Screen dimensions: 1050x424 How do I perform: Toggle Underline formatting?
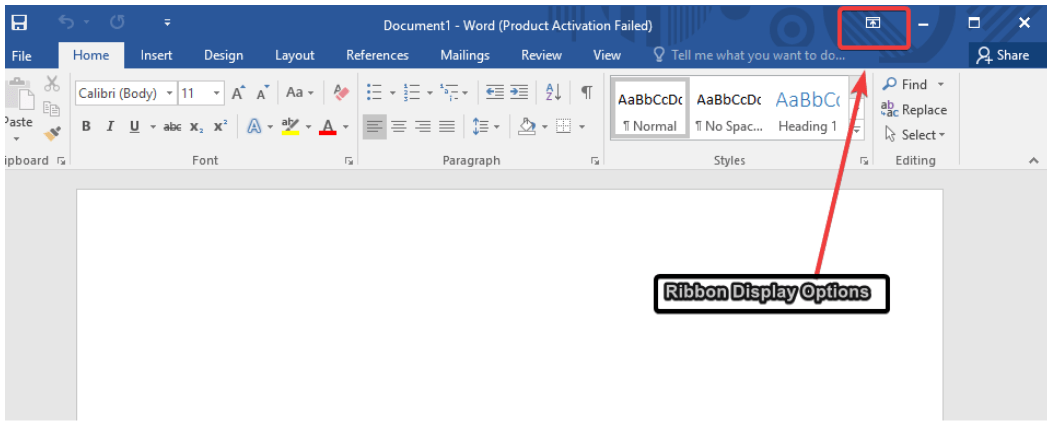point(135,127)
